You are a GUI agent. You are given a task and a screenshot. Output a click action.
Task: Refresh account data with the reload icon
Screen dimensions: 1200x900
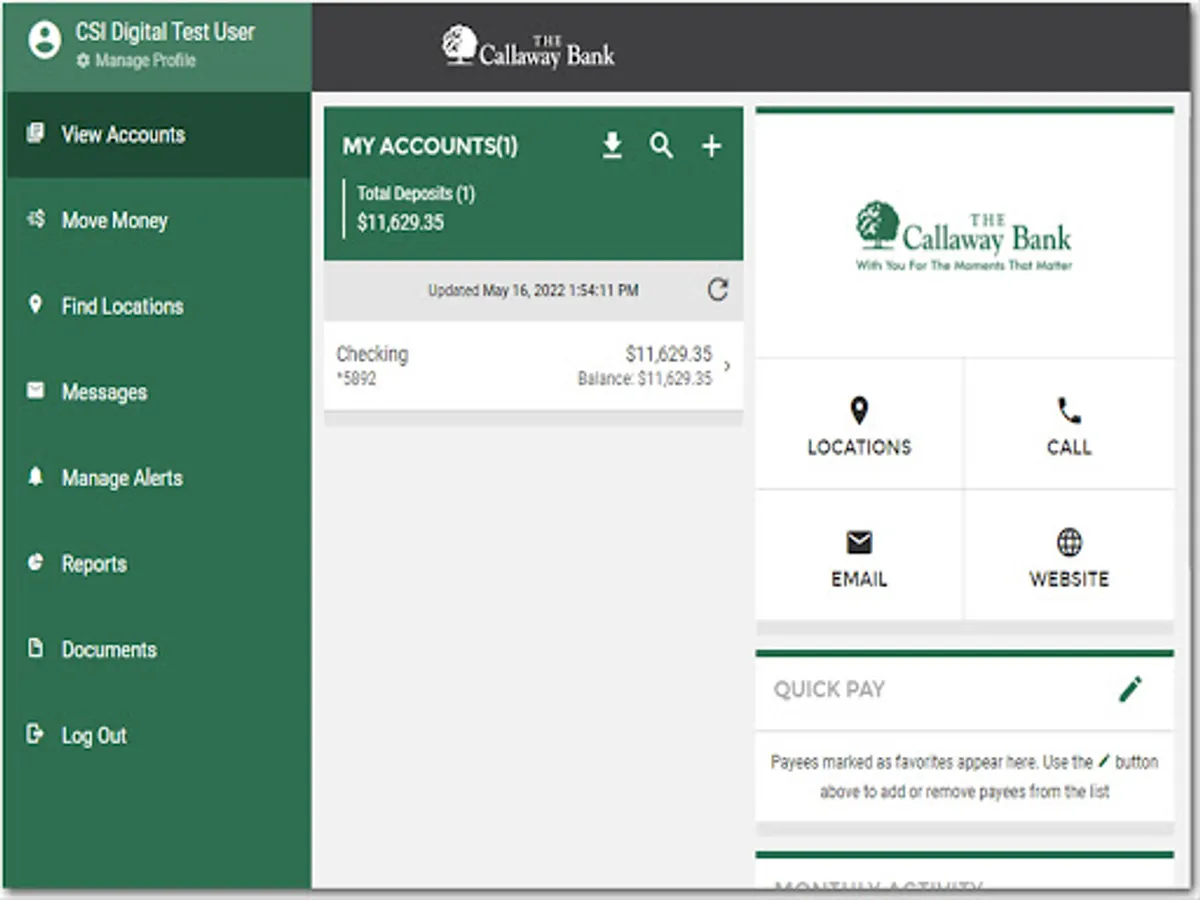(717, 290)
